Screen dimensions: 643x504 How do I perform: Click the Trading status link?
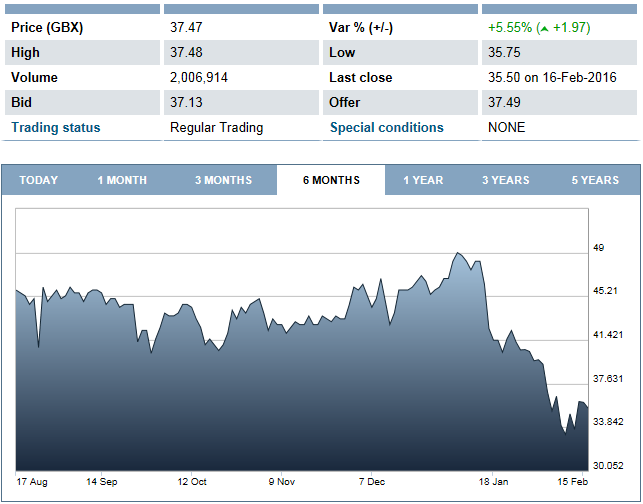coord(56,127)
